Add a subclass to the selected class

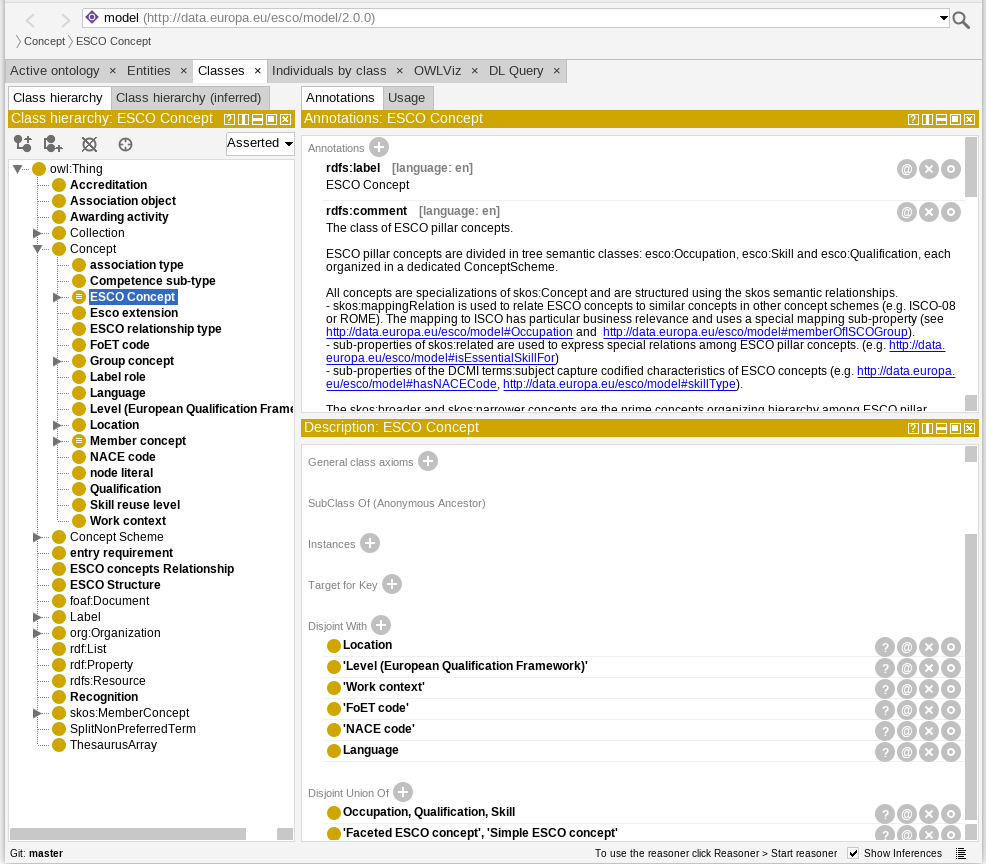(x=23, y=144)
